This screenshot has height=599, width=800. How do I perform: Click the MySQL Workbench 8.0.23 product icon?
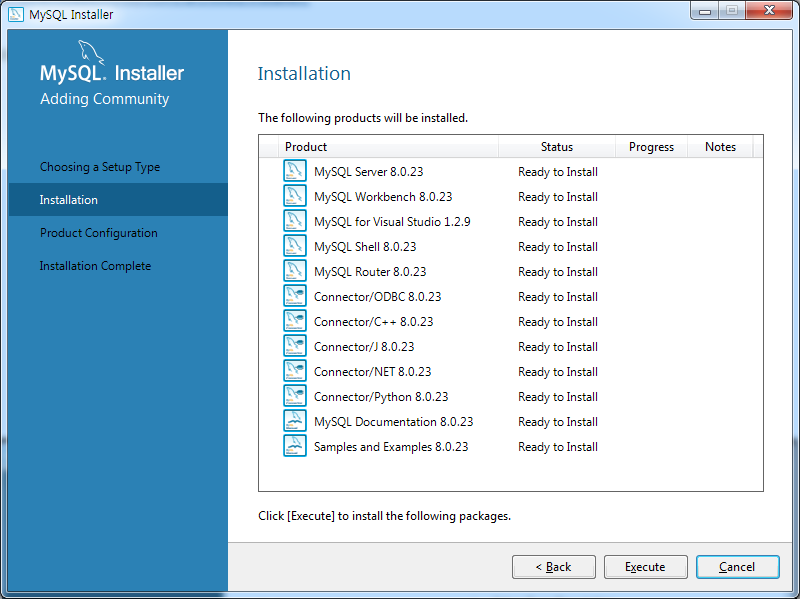295,196
